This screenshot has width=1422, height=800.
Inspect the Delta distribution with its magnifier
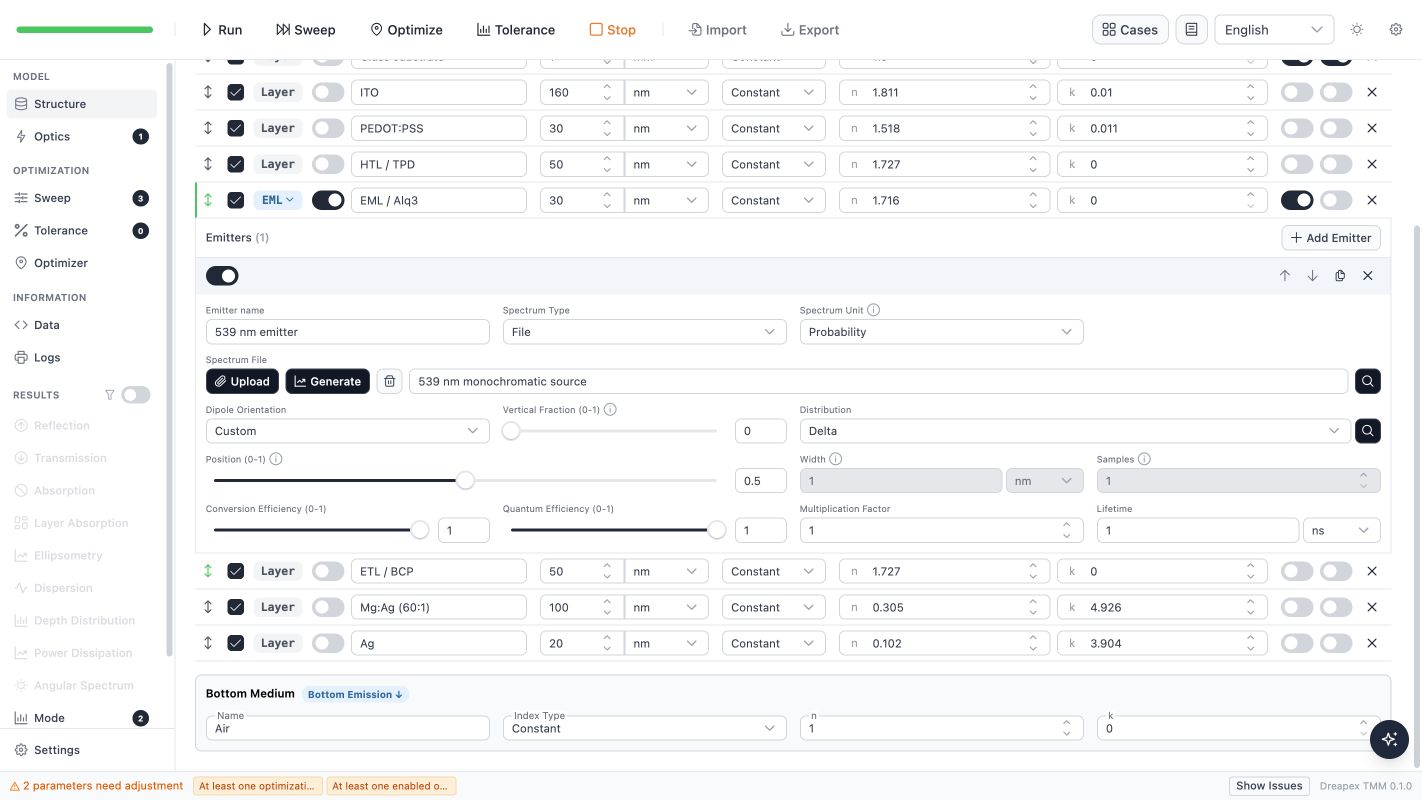1368,431
